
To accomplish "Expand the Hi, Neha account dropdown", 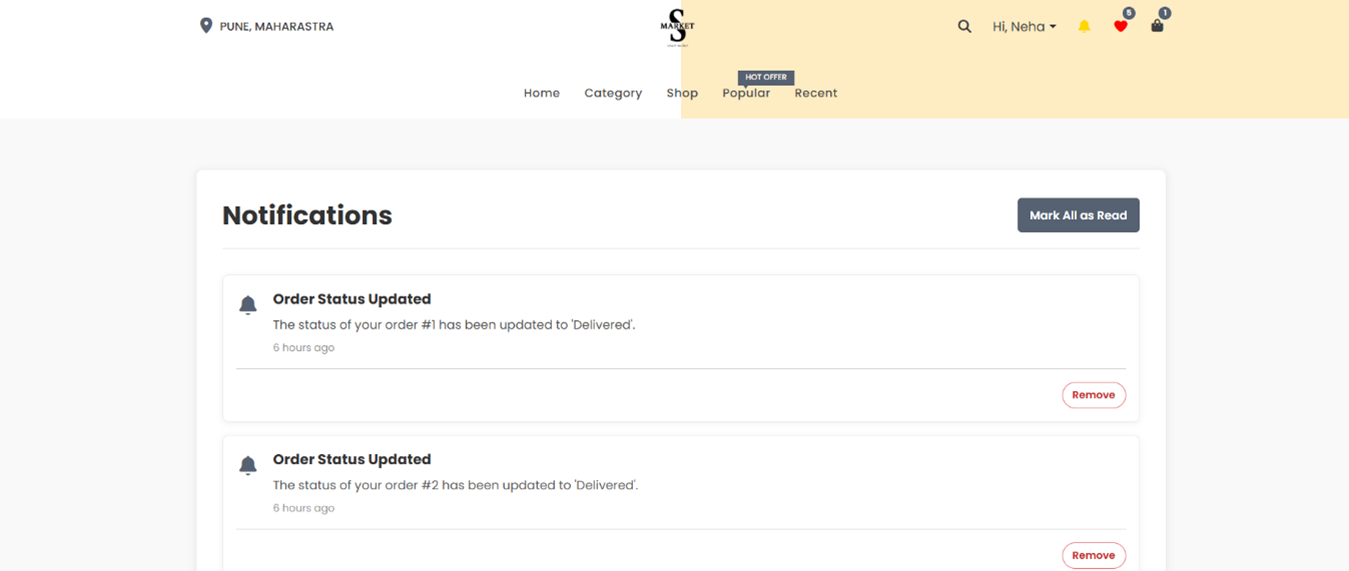I will pos(1024,27).
